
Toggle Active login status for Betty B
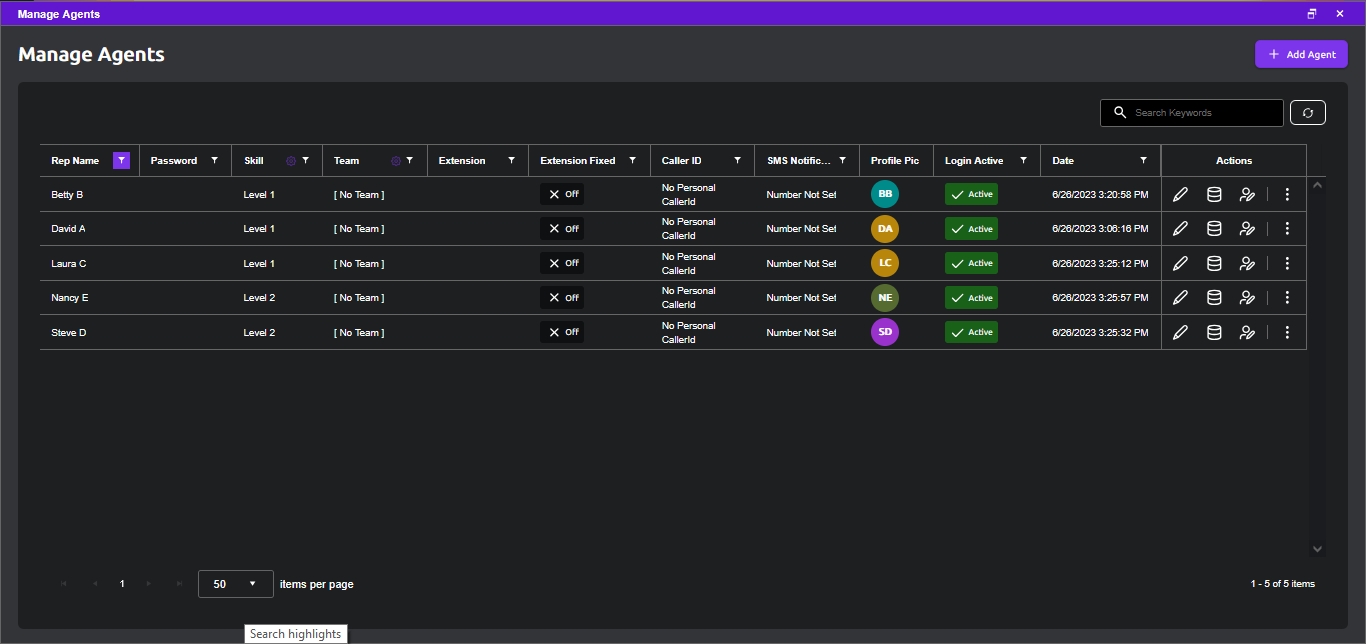click(971, 195)
